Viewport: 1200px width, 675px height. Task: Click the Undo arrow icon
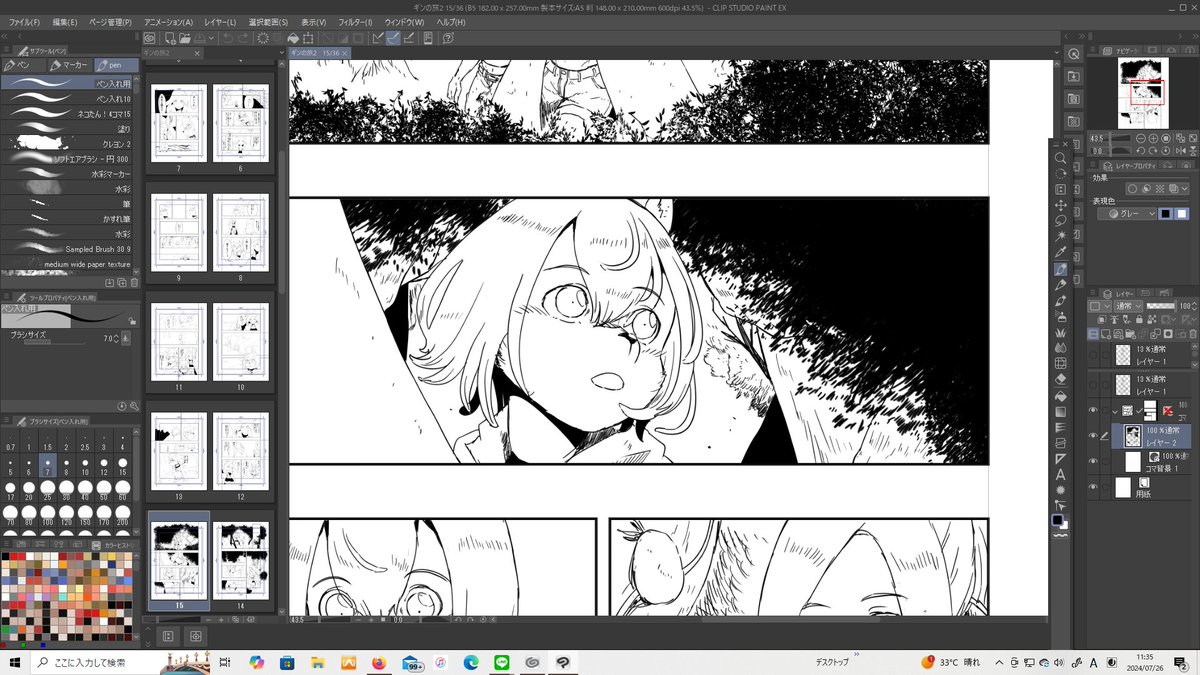(227, 38)
